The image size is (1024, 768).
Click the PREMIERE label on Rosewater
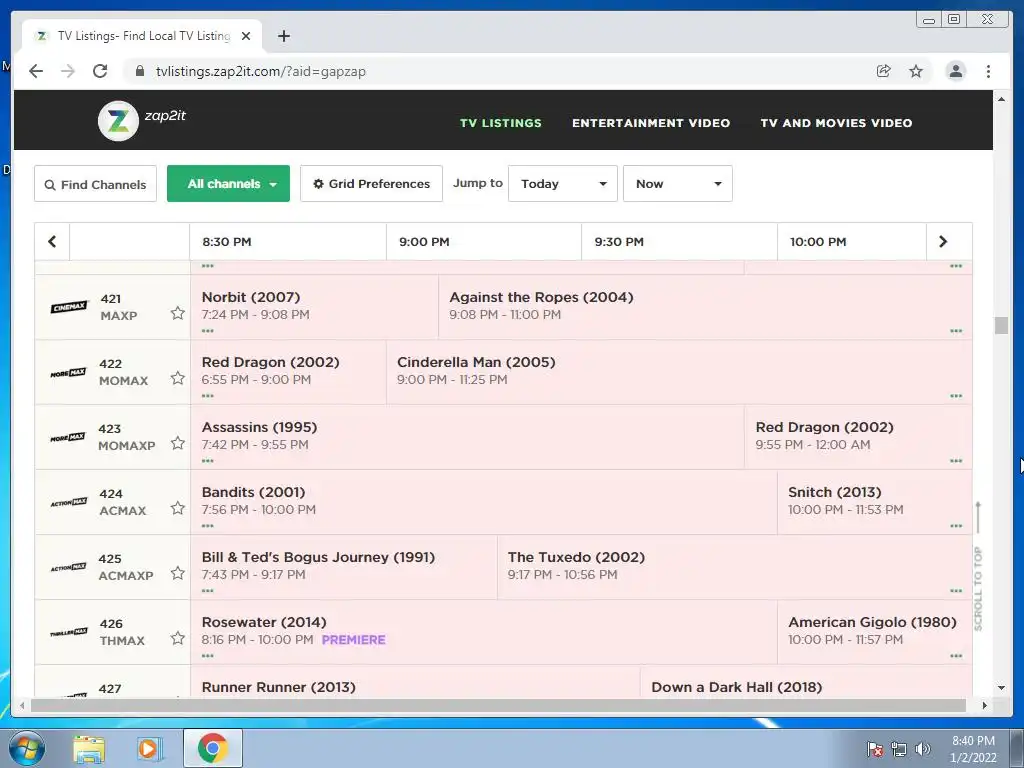click(x=353, y=640)
